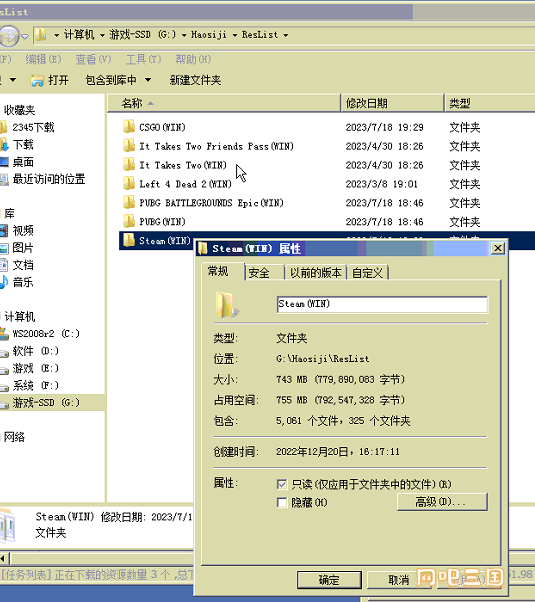
Task: Click the CSGO(WIN) folder icon
Action: pos(129,126)
